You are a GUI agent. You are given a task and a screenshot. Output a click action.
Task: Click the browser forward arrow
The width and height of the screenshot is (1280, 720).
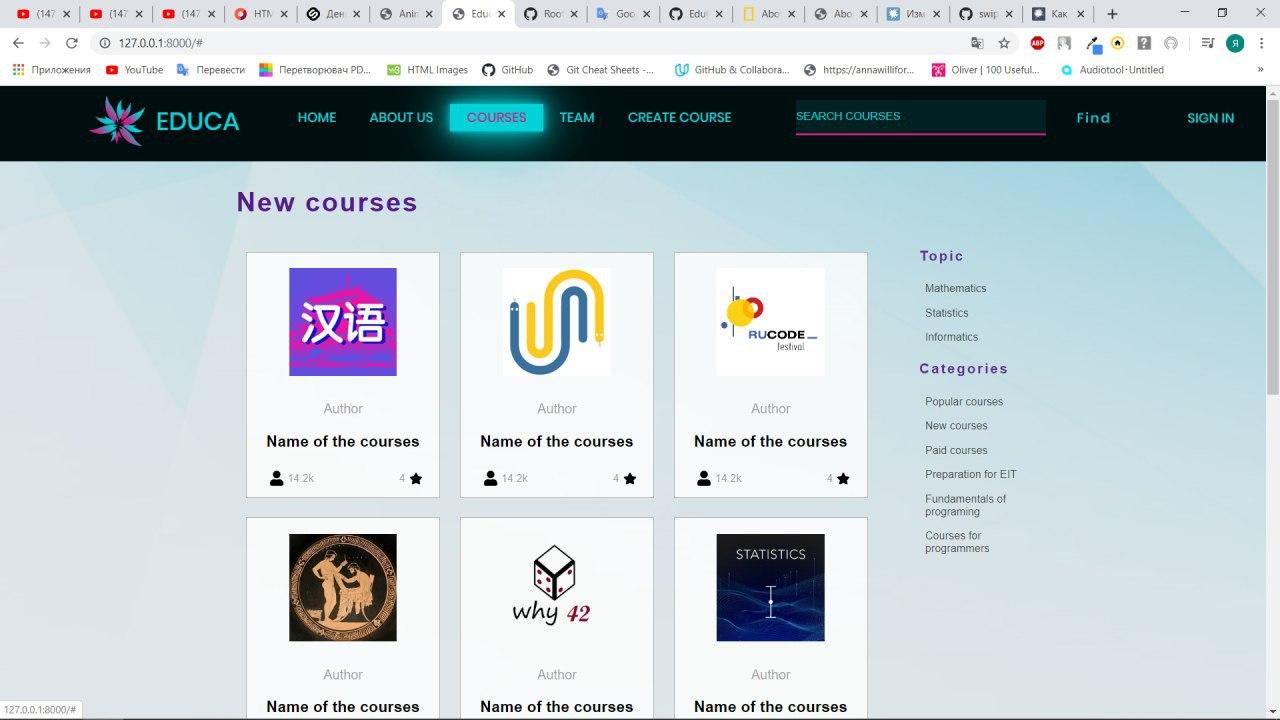click(45, 43)
